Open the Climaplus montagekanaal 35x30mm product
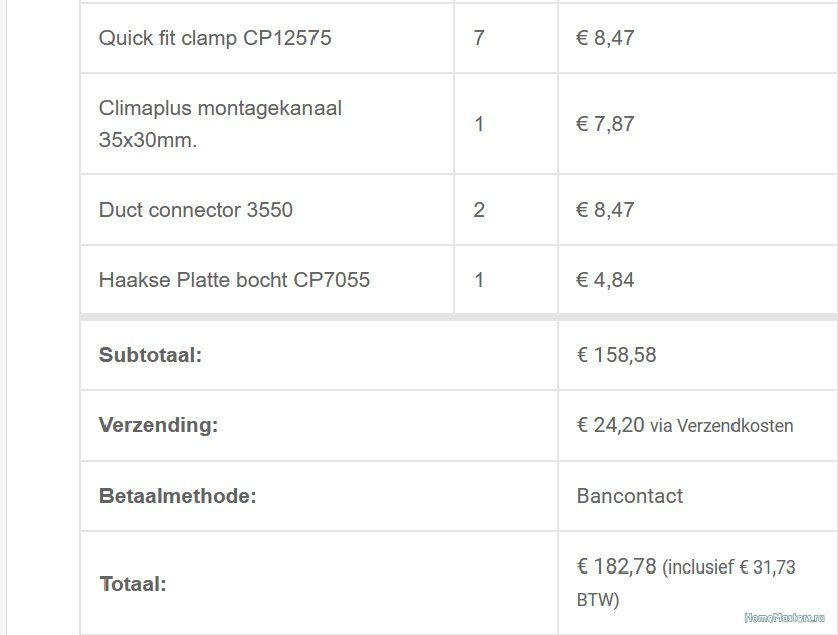The height and width of the screenshot is (635, 838). pyautogui.click(x=220, y=123)
